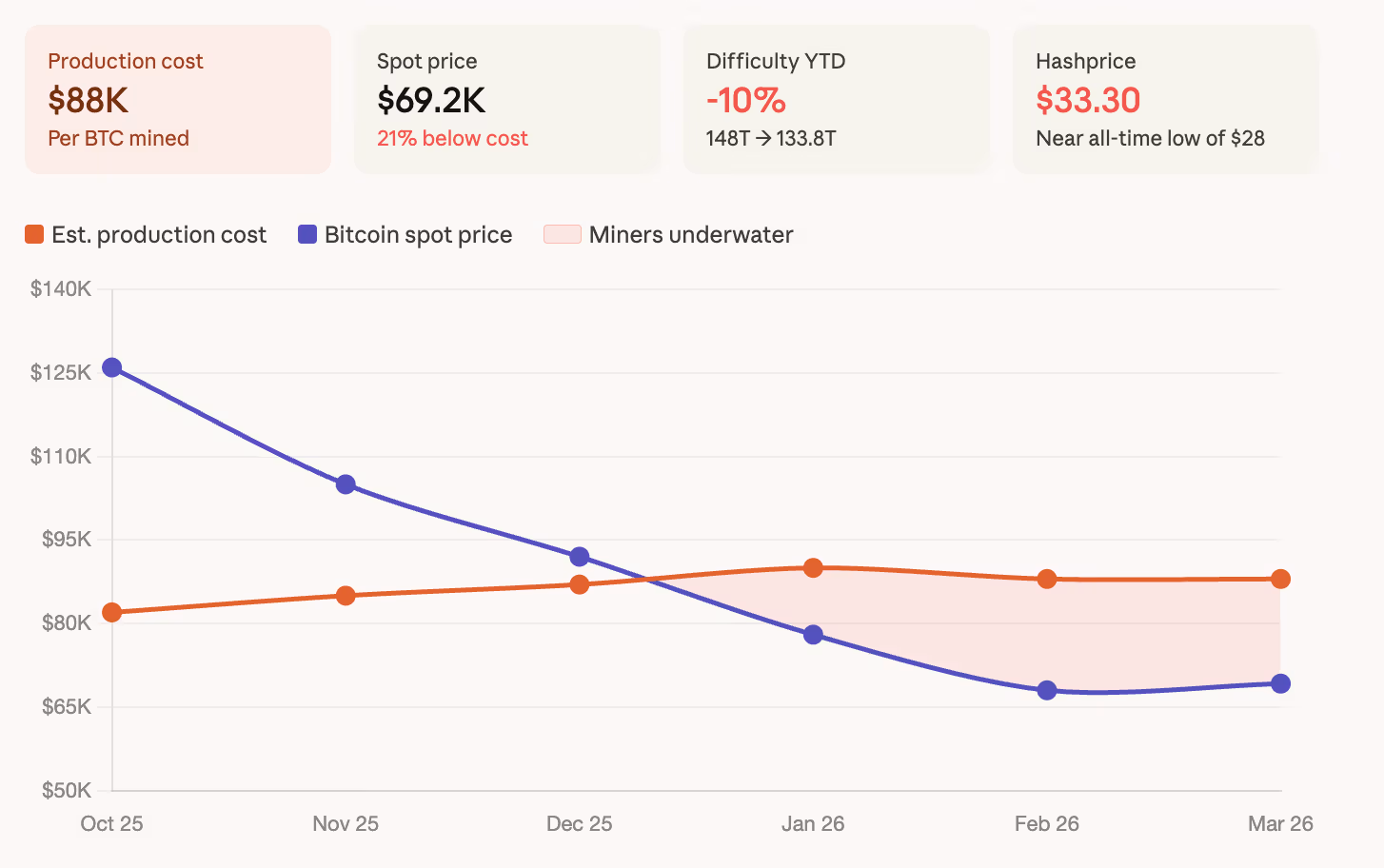Image resolution: width=1384 pixels, height=868 pixels.
Task: Click the Oct 25 spot price data point
Action: [112, 367]
